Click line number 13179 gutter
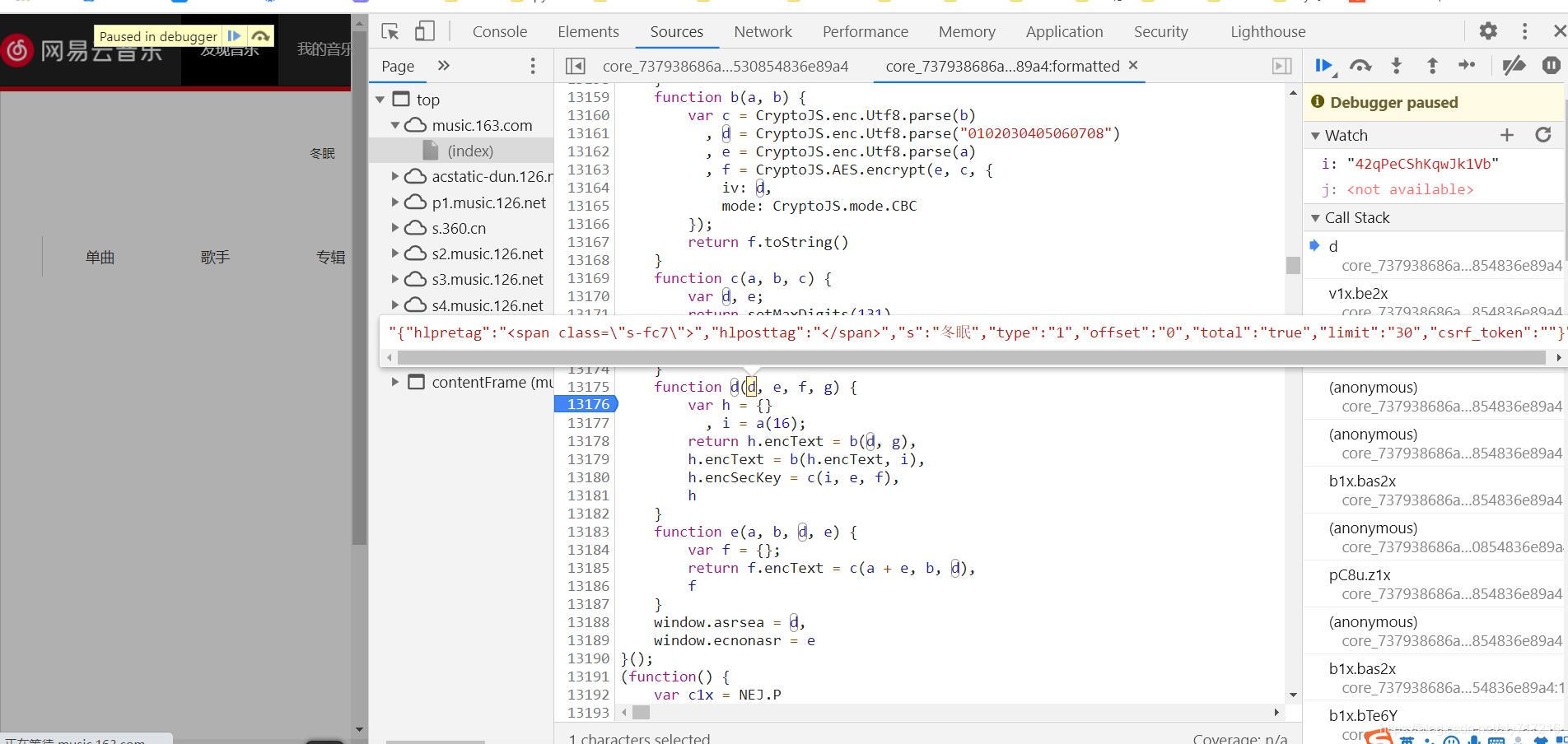Screen dimensions: 1568x744 click(588, 459)
